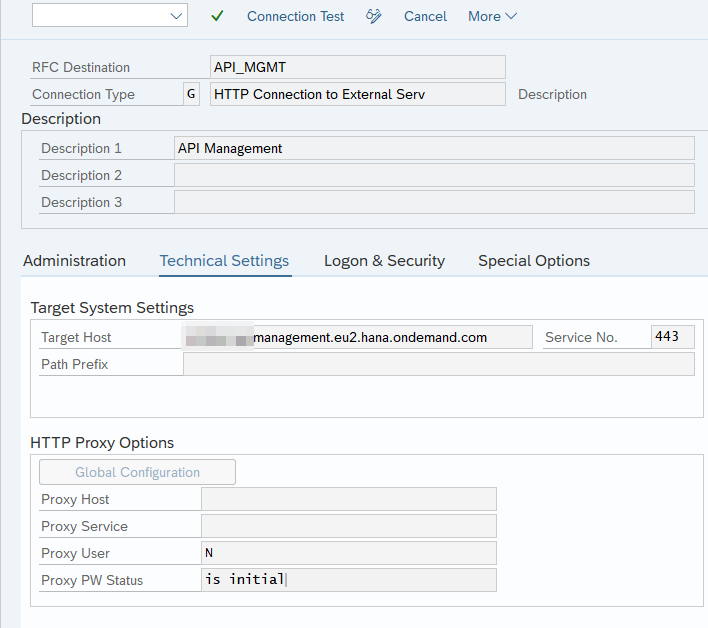Go to the Special Options tab
Viewport: 708px width, 628px height.
click(x=533, y=261)
